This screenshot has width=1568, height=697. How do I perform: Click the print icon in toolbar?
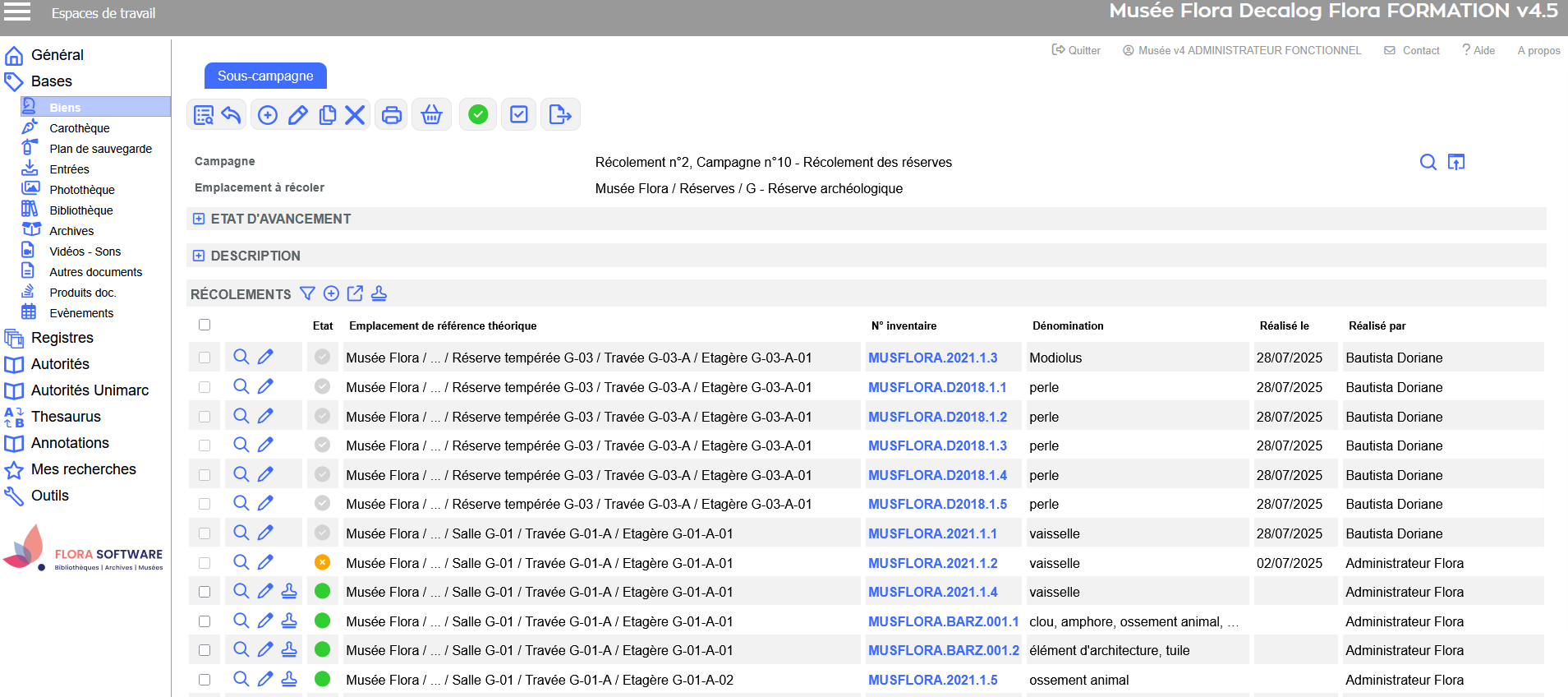[x=392, y=115]
